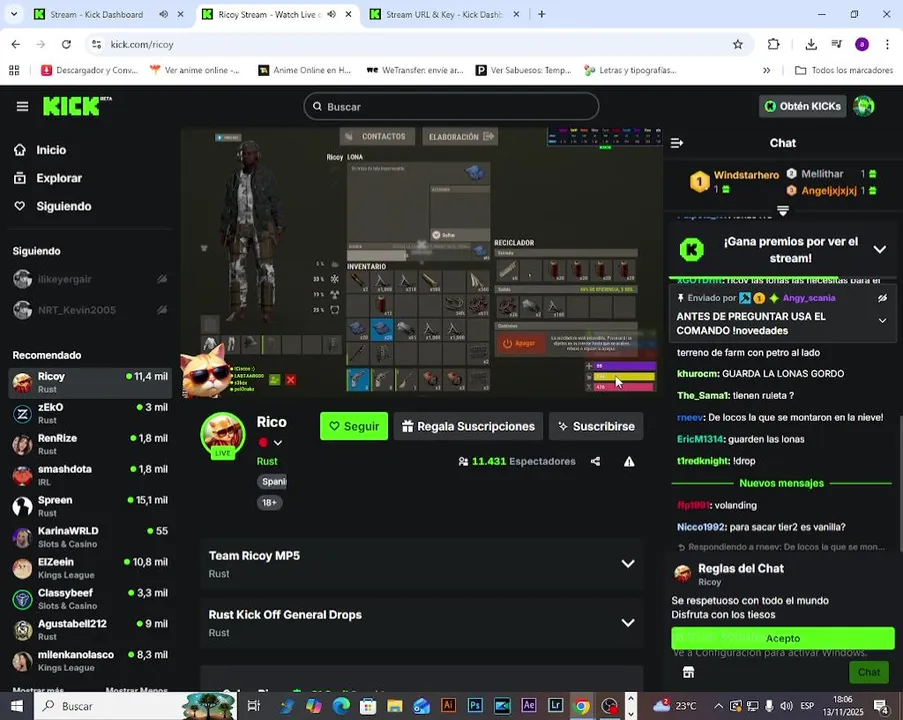Open the apps grid in bookmarks bar
This screenshot has width=903, height=720.
pyautogui.click(x=14, y=70)
